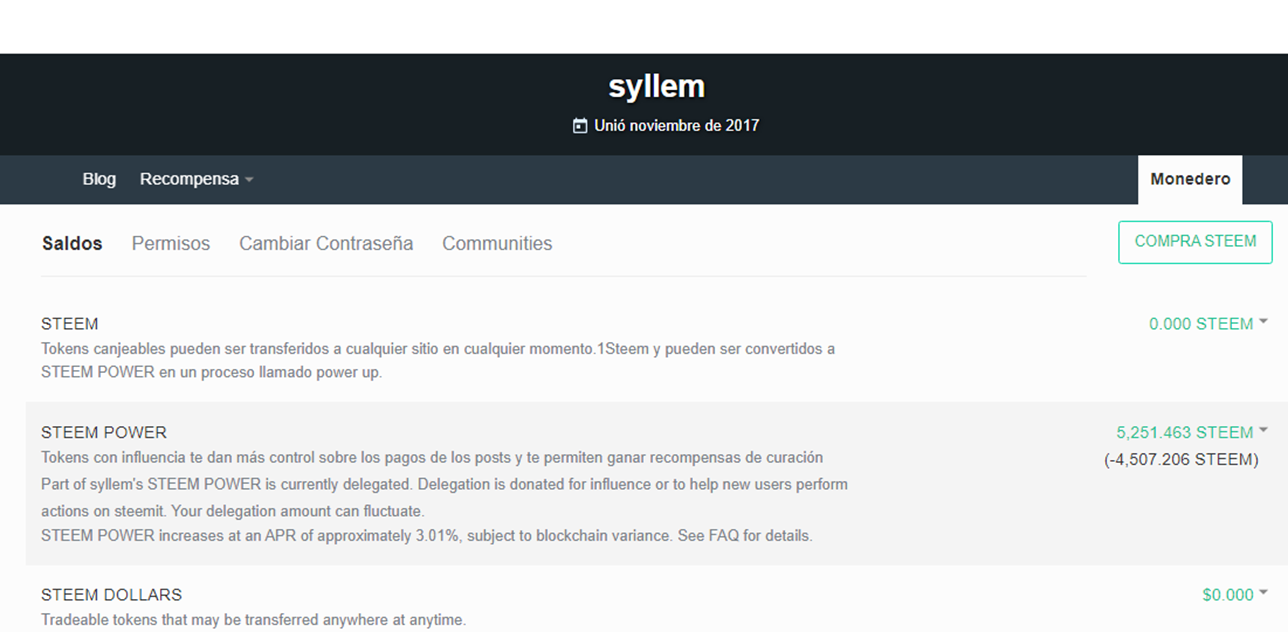Click the STEEM POWER section title
The image size is (1288, 632).
[x=104, y=432]
